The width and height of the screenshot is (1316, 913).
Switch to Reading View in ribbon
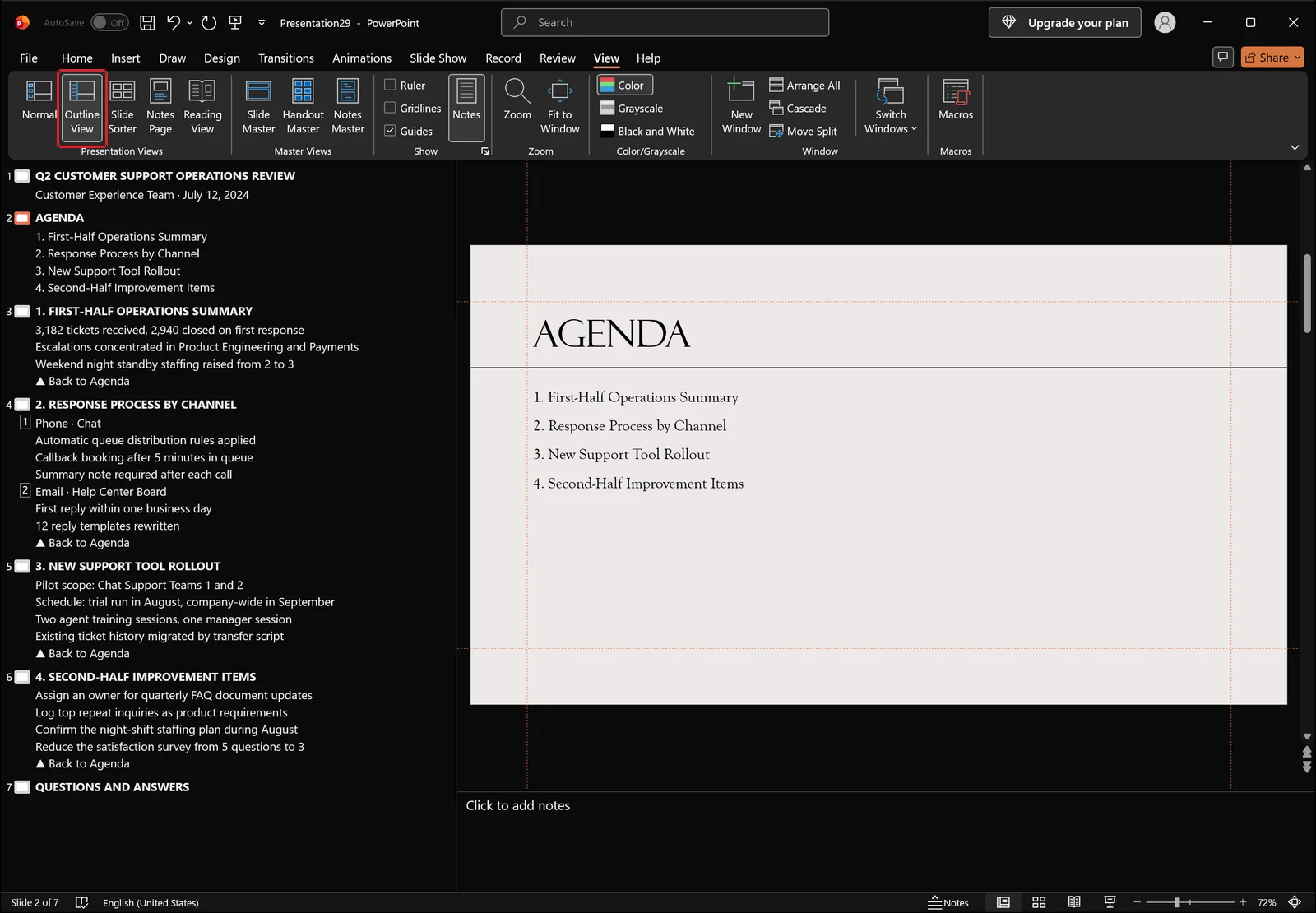pos(202,107)
